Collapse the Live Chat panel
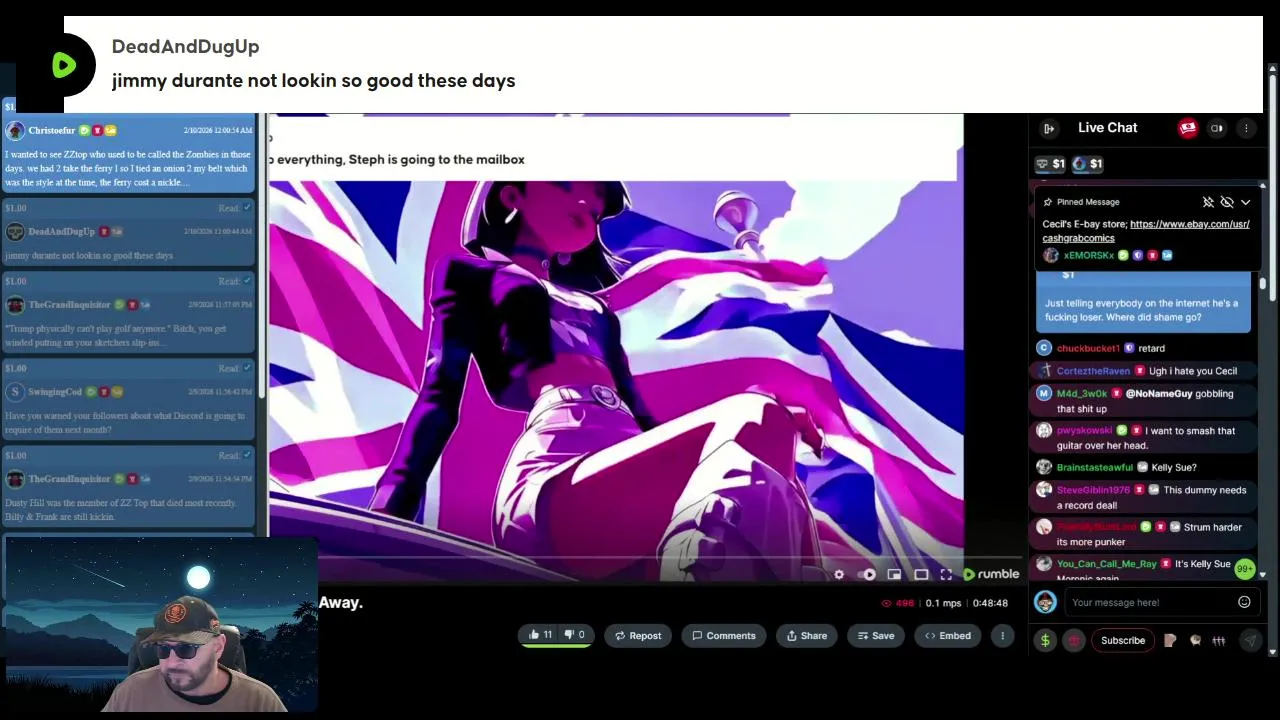The height and width of the screenshot is (720, 1280). pyautogui.click(x=1048, y=128)
